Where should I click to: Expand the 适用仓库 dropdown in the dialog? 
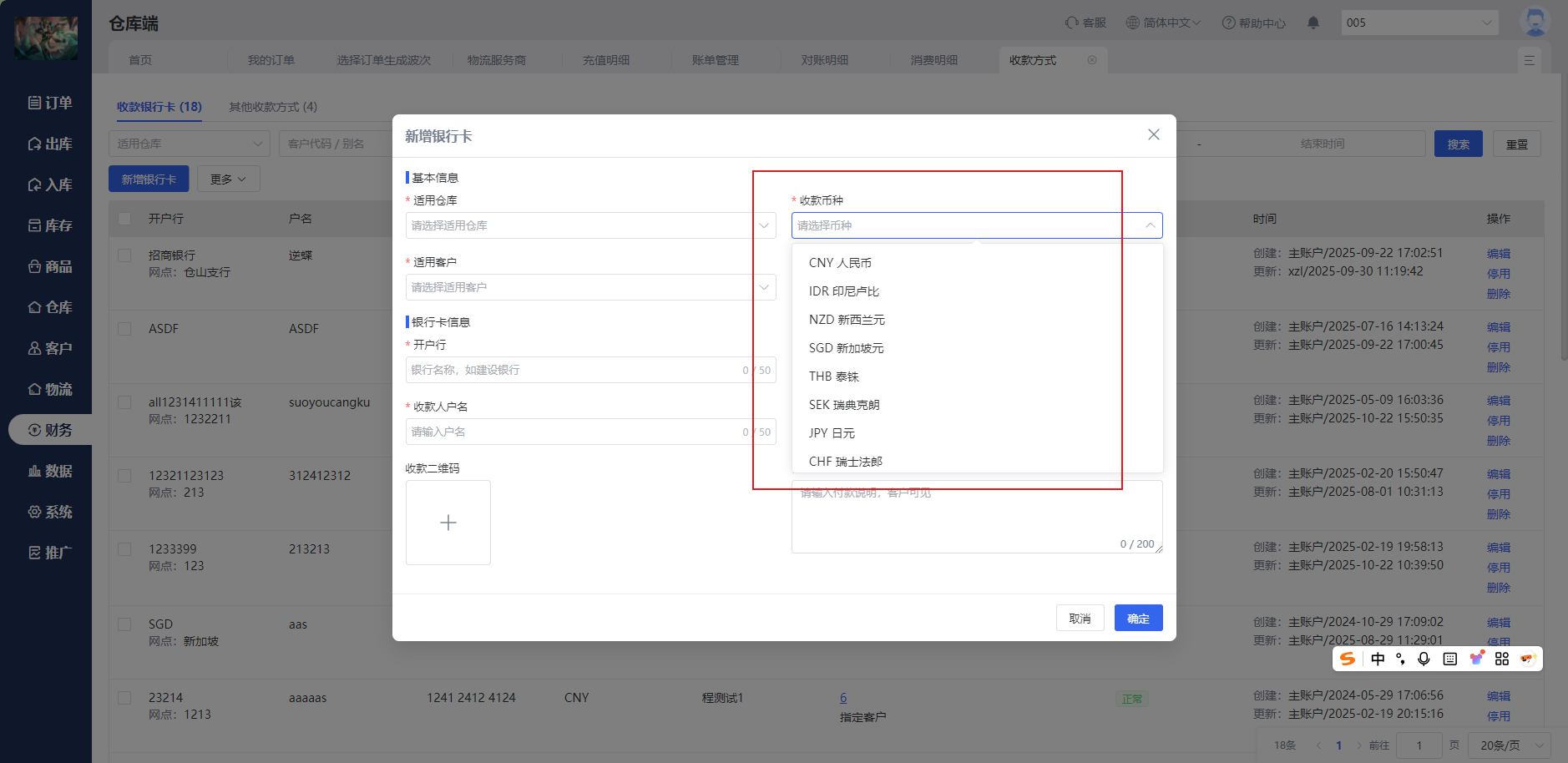[x=590, y=225]
